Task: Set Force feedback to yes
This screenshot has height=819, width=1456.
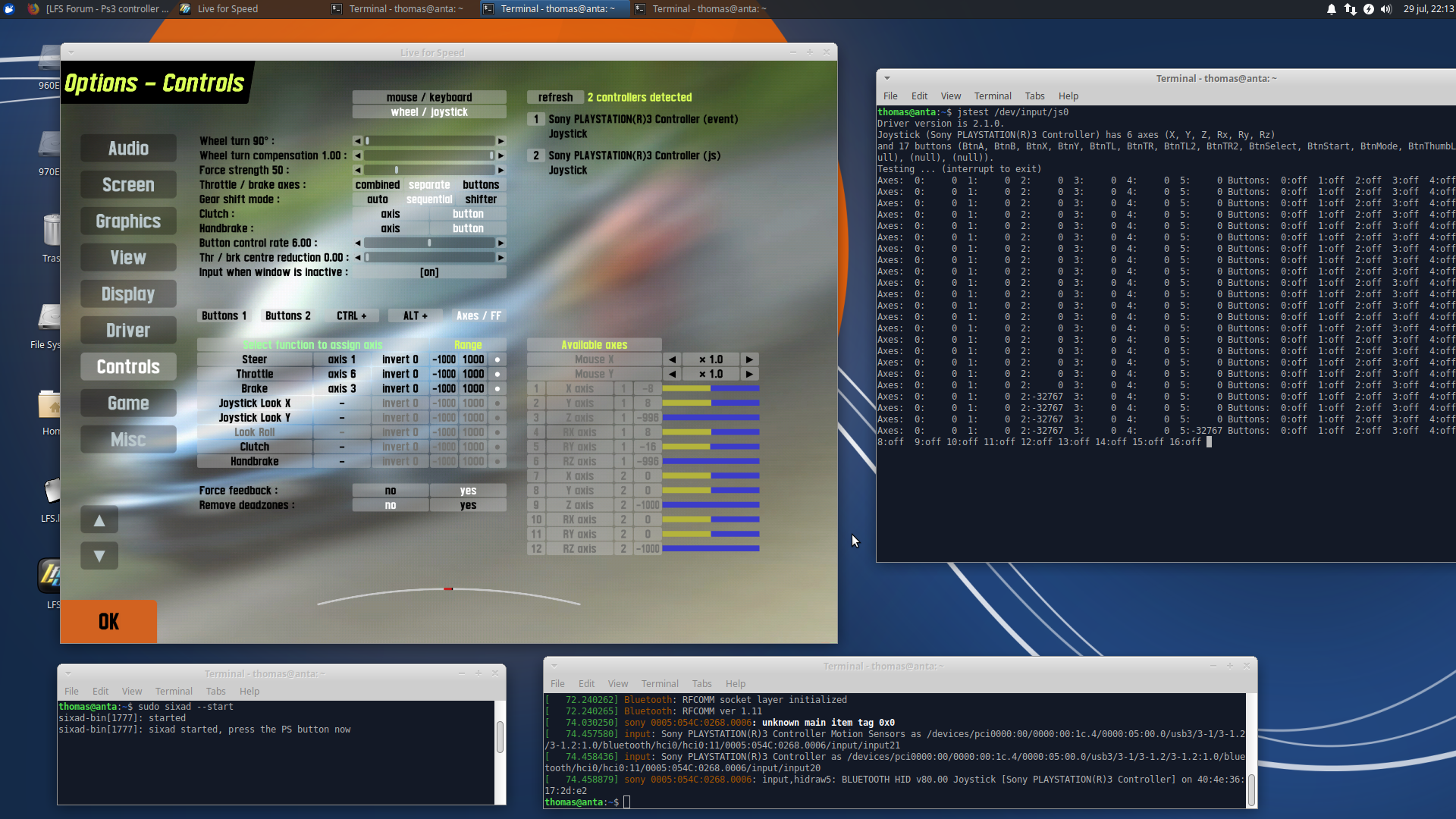Action: tap(468, 491)
